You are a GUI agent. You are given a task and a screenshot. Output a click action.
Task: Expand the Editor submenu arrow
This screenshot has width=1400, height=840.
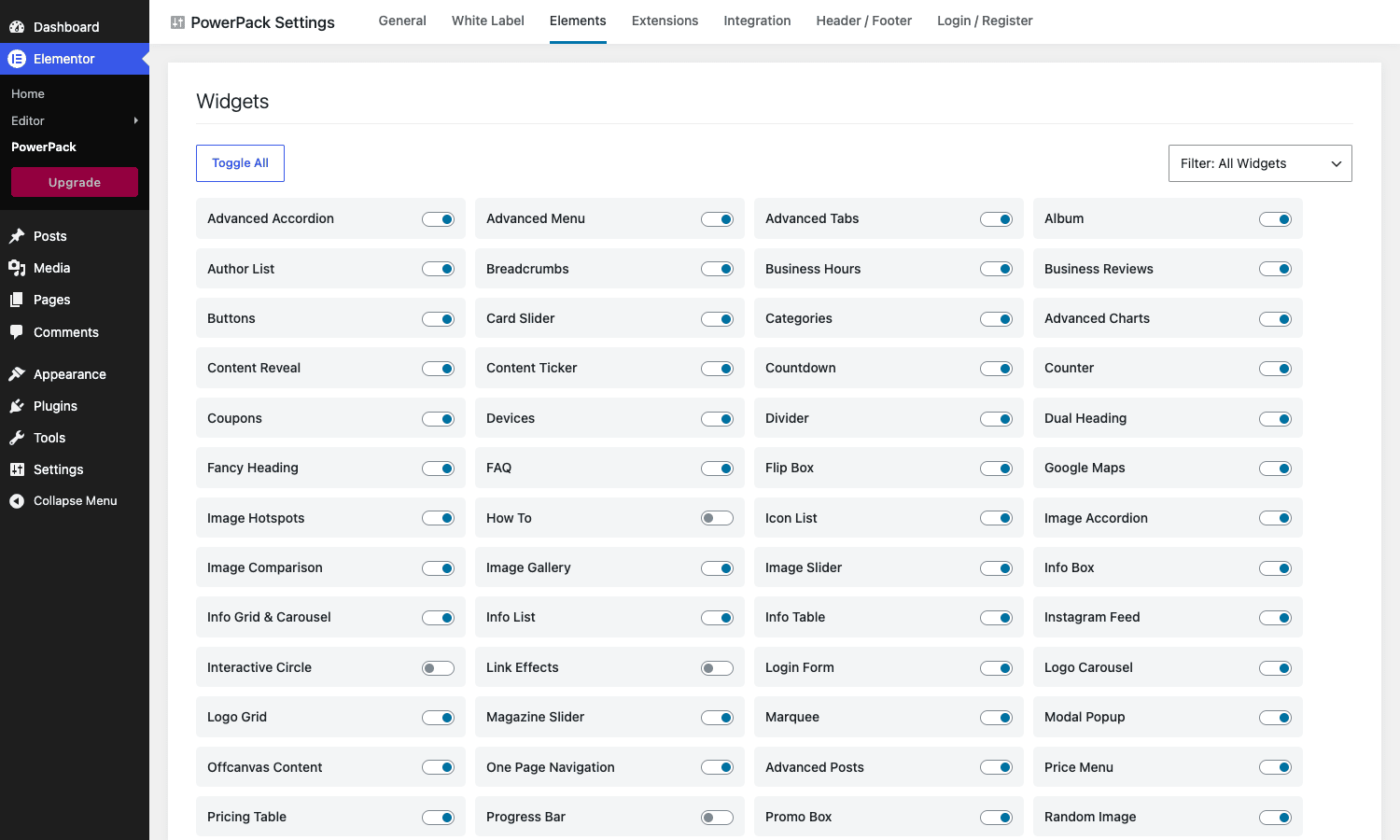click(136, 120)
